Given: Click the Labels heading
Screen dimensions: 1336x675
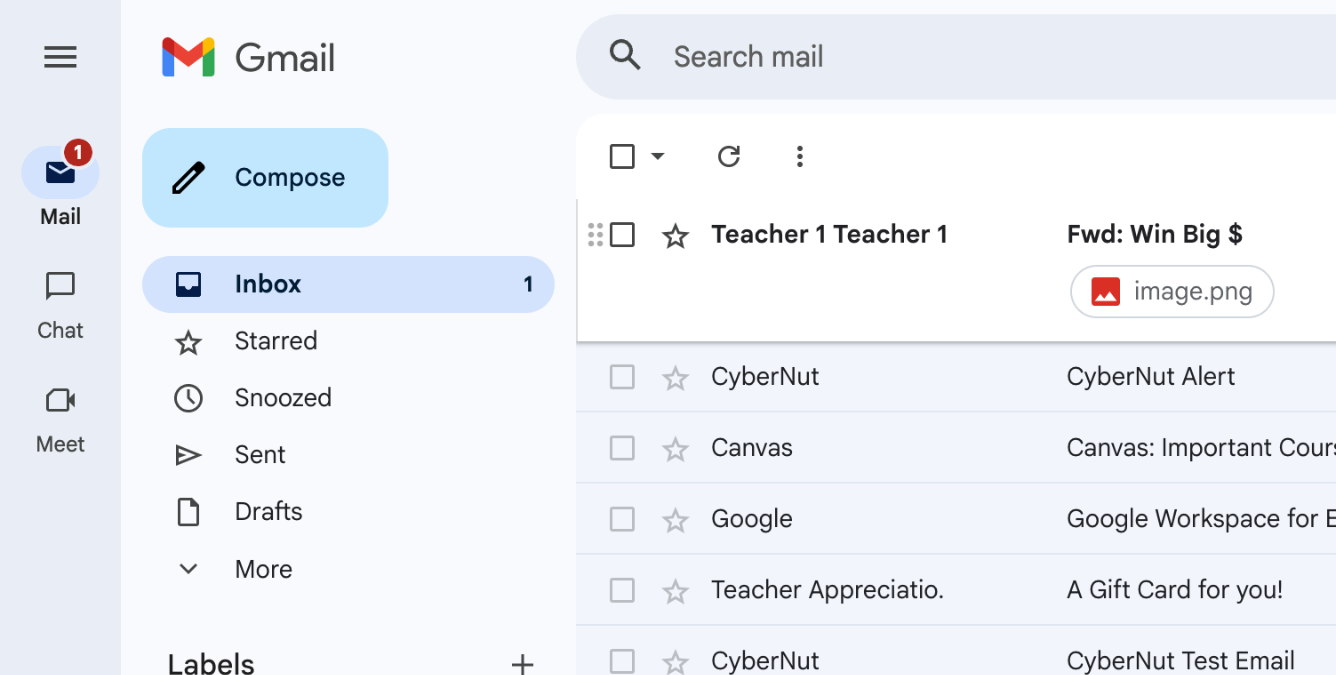Looking at the screenshot, I should pos(211,664).
